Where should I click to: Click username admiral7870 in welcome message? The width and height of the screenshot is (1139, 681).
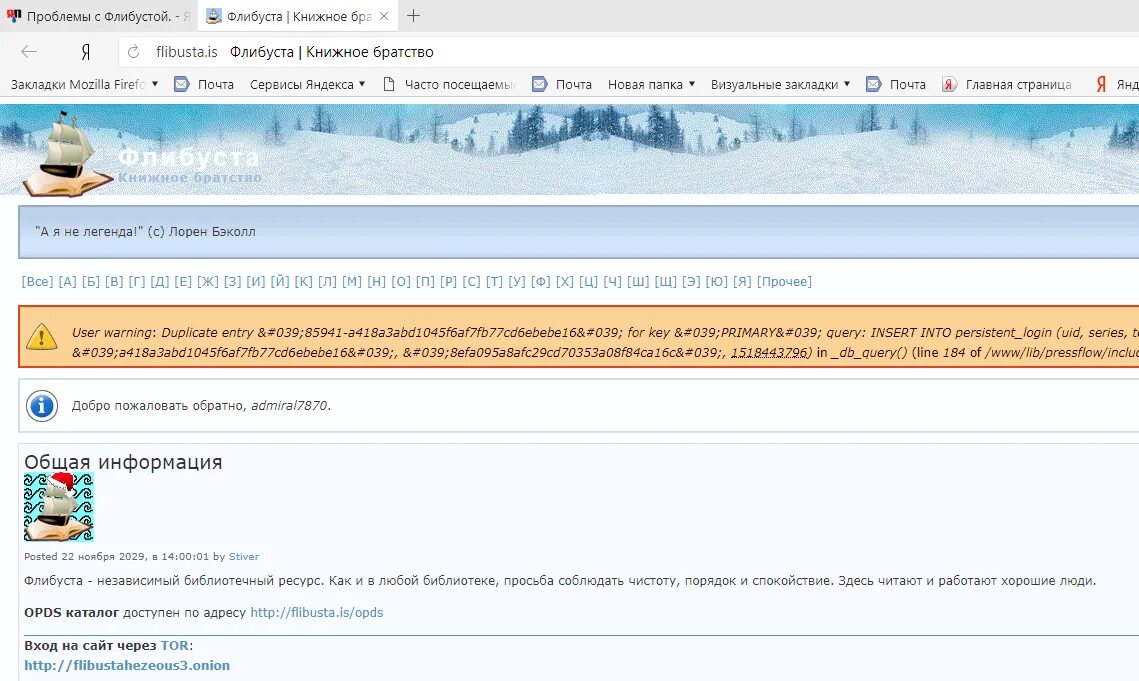pos(289,406)
